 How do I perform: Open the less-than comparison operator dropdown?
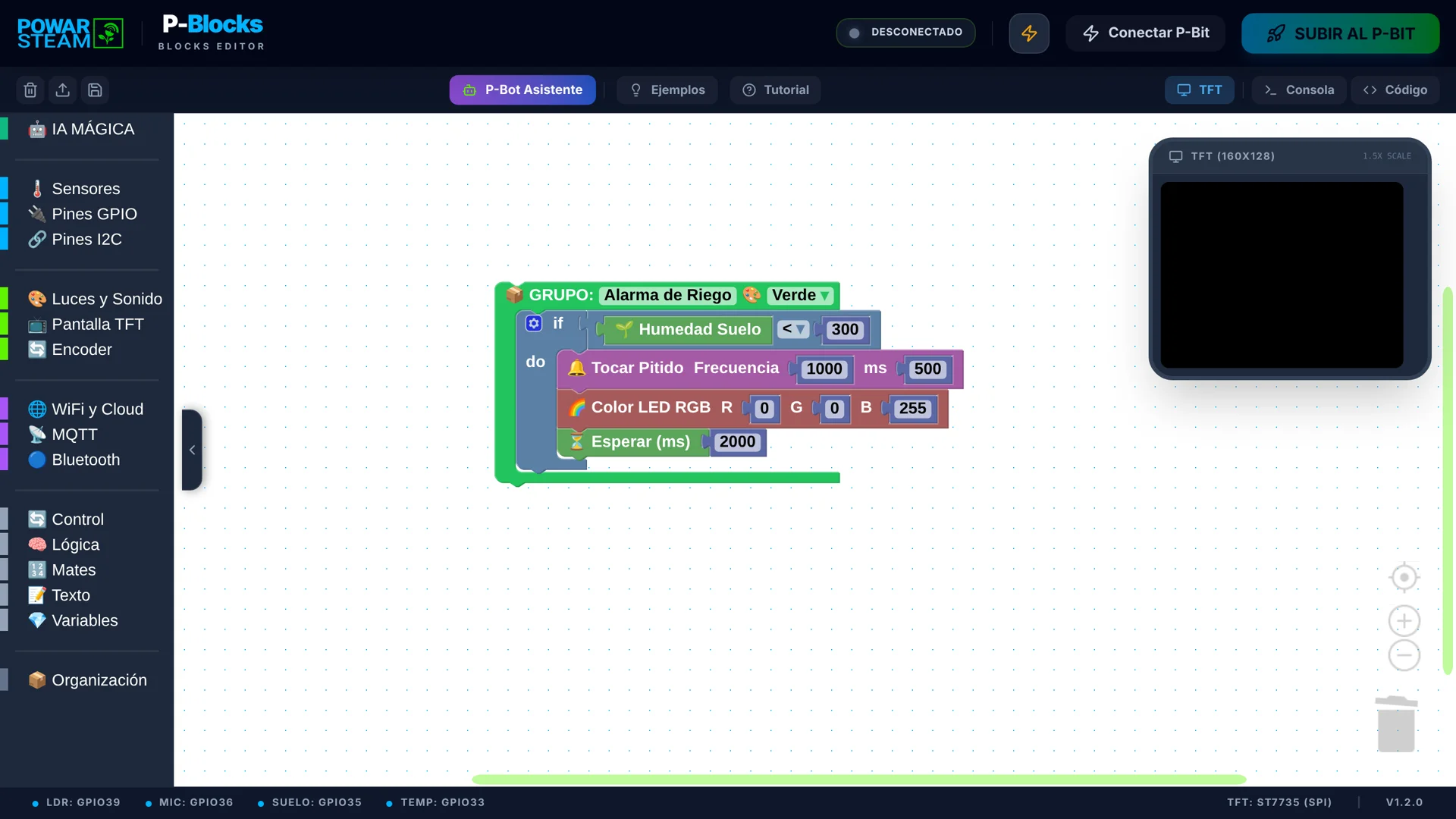793,329
